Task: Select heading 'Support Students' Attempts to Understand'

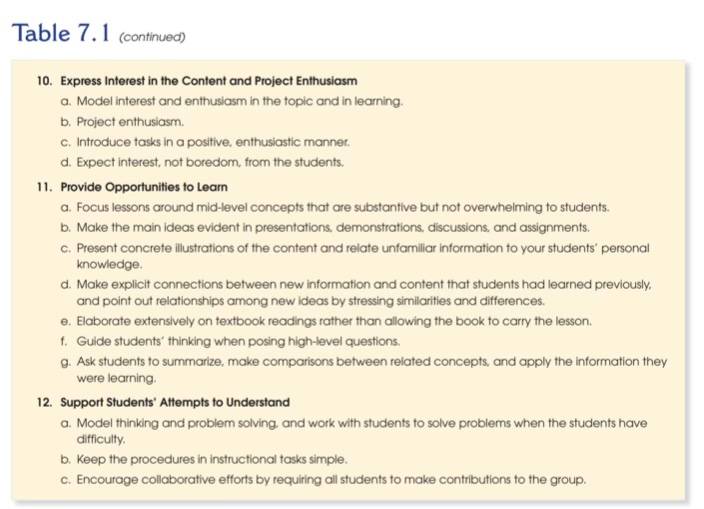Action: [x=175, y=402]
